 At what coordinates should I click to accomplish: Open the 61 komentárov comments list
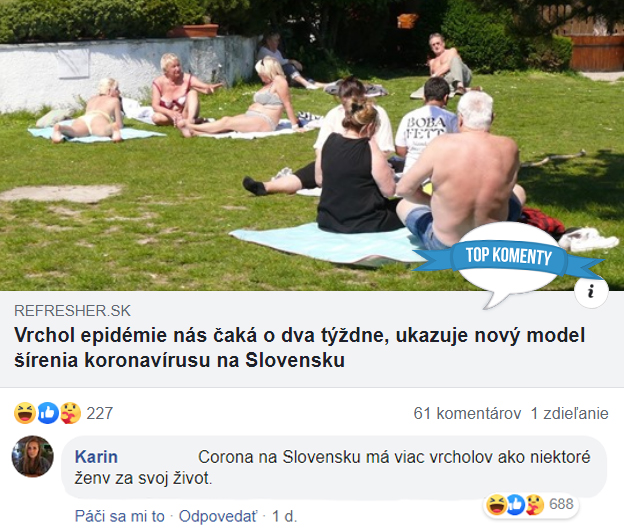coord(467,413)
